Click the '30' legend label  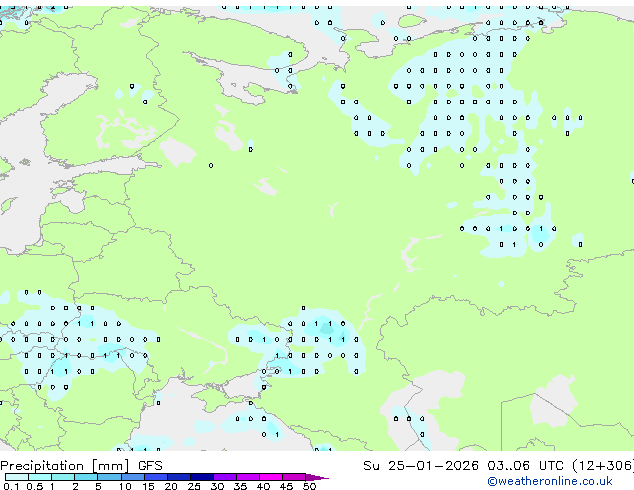pyautogui.click(x=217, y=486)
